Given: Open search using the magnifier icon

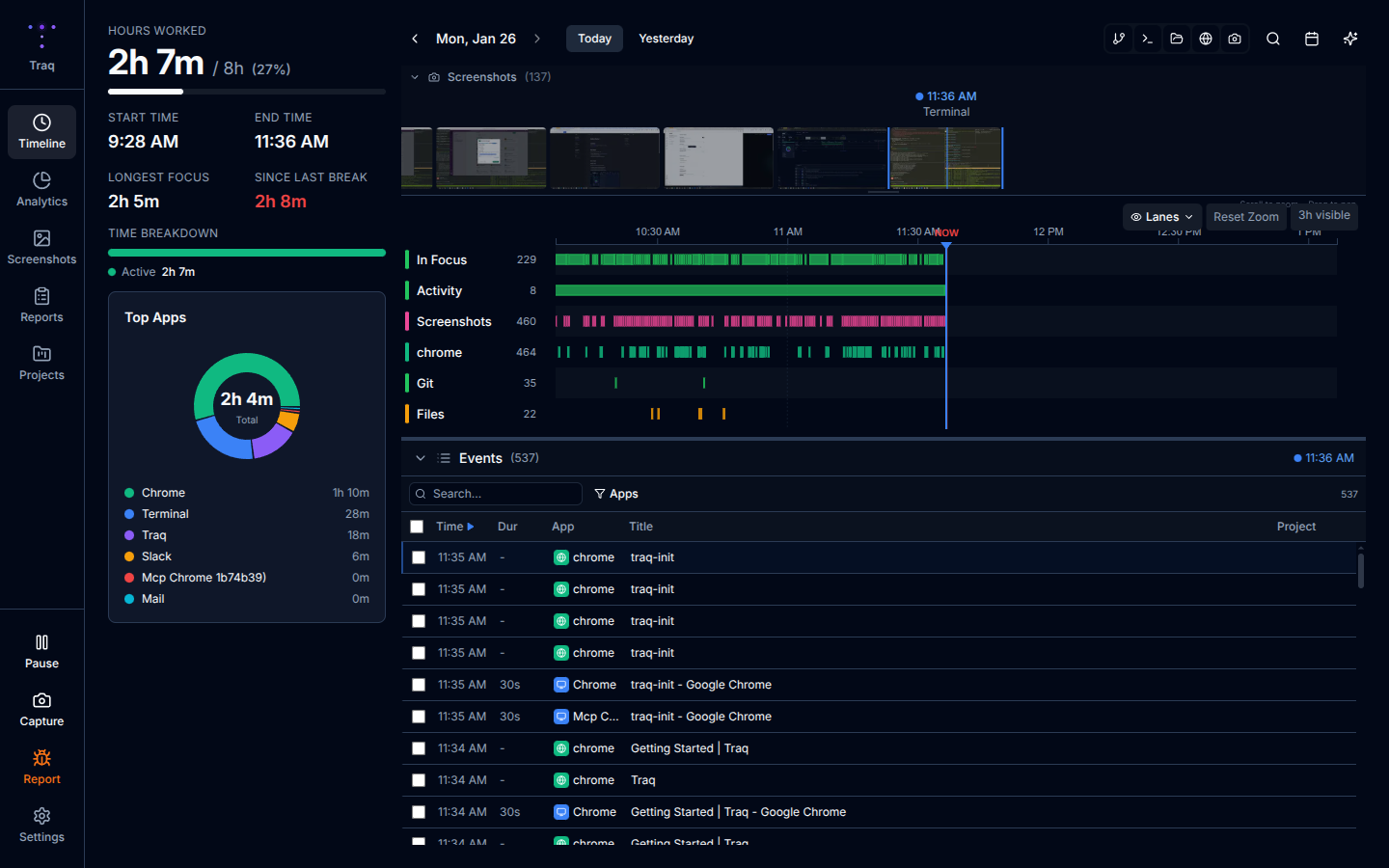Looking at the screenshot, I should (1273, 39).
